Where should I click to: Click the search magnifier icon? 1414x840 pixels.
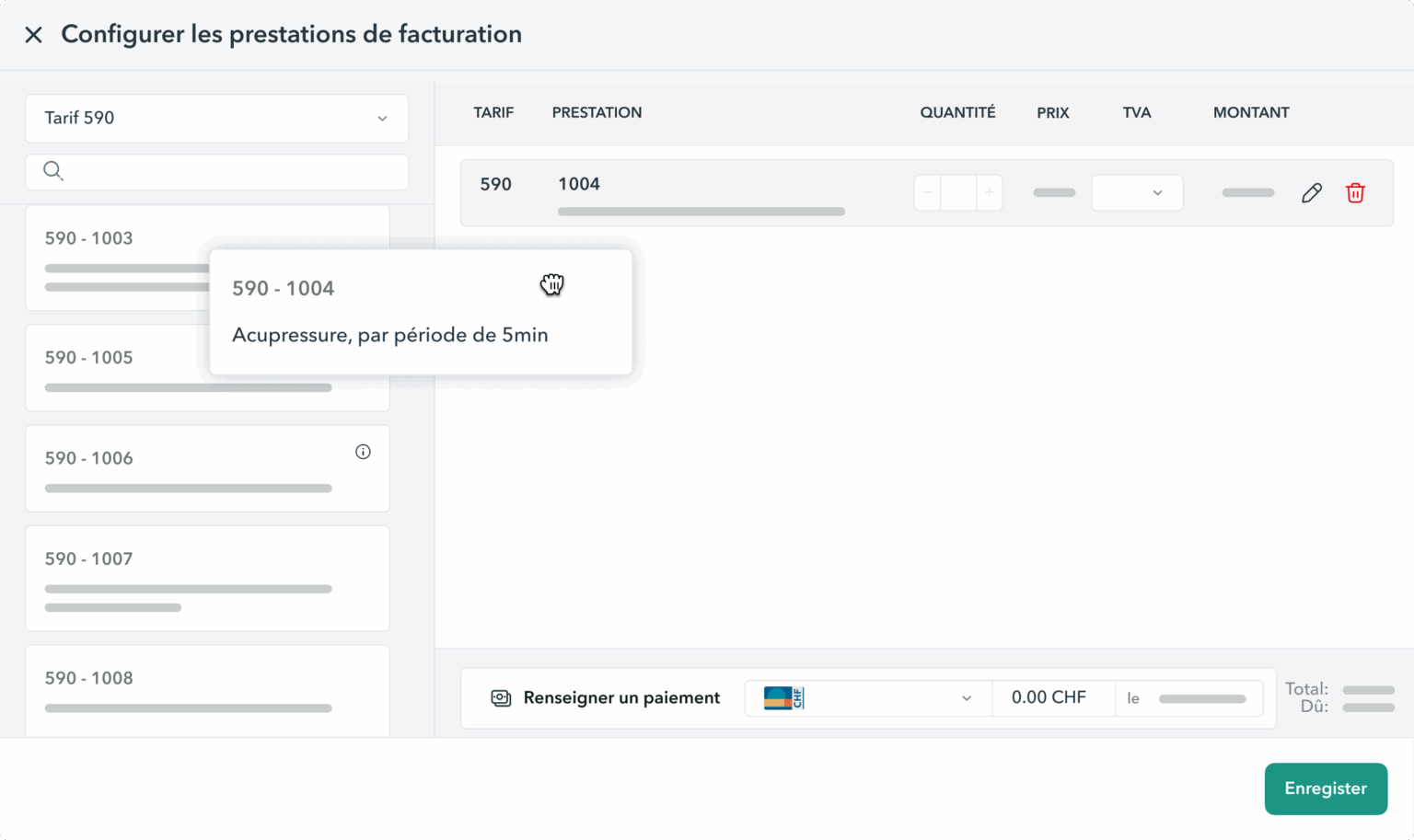click(x=53, y=171)
